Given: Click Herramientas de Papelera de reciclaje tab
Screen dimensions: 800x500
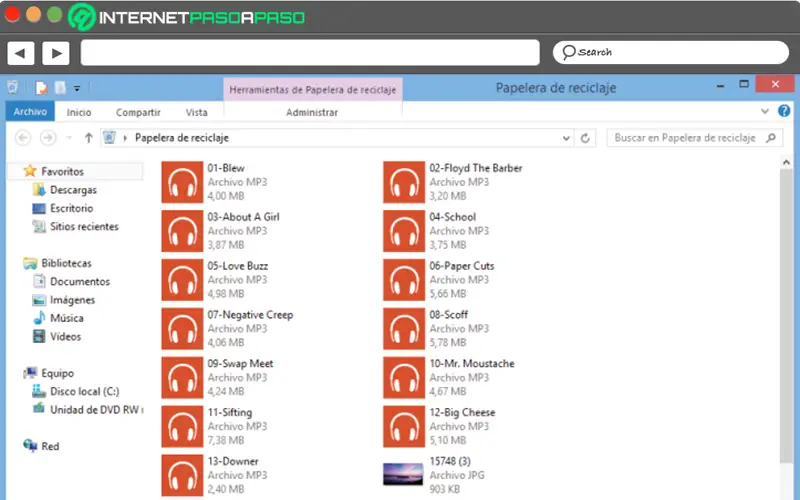Looking at the screenshot, I should [313, 90].
